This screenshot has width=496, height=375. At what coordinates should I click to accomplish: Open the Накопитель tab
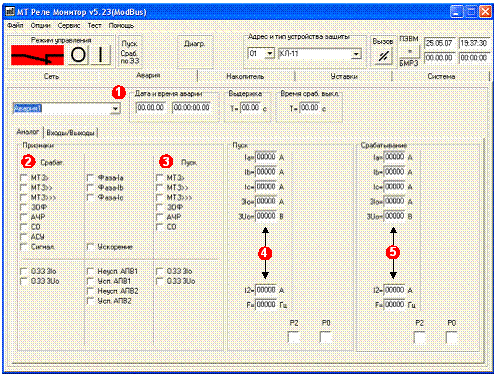pyautogui.click(x=245, y=76)
